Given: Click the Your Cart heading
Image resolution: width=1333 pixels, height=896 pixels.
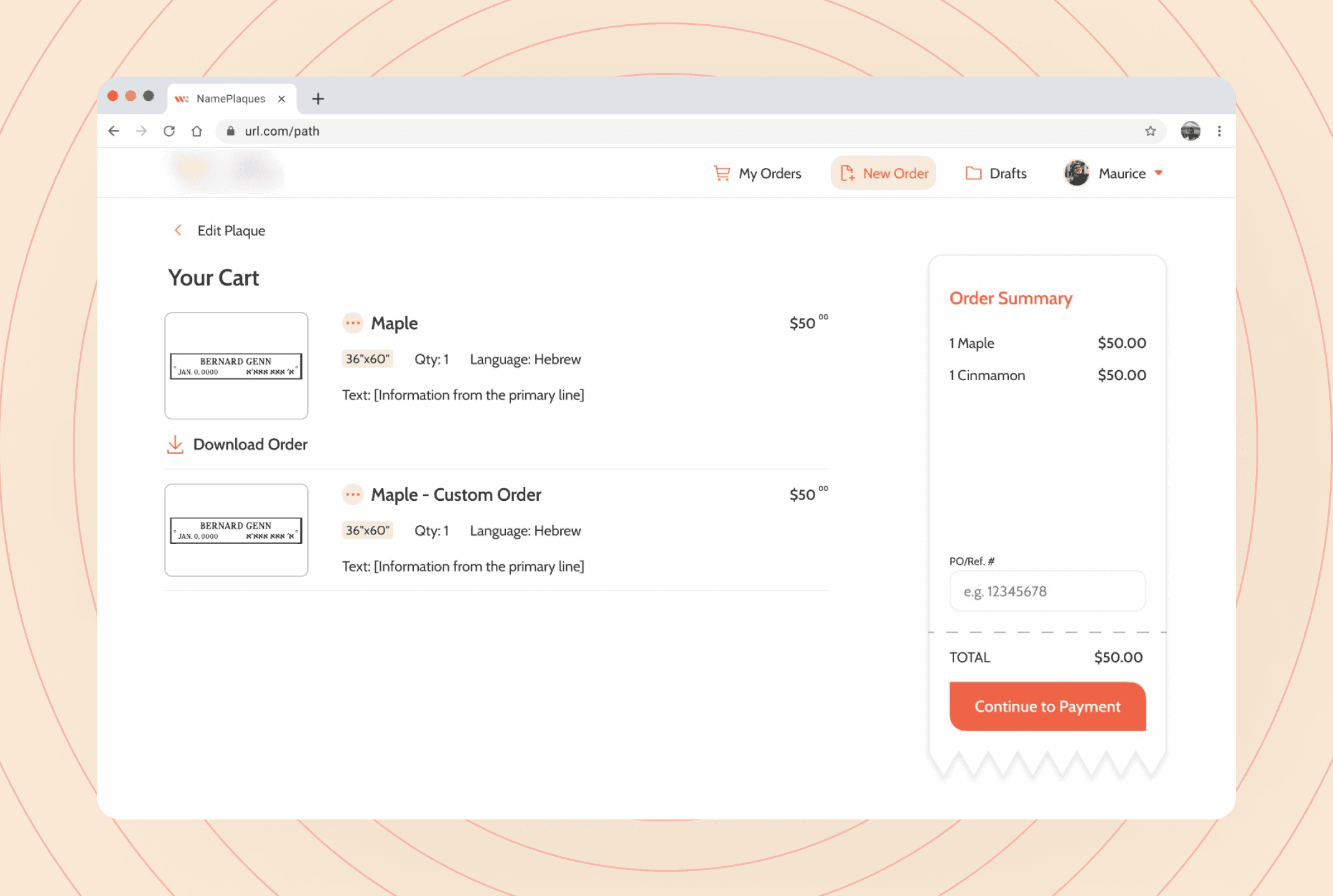Looking at the screenshot, I should pos(213,278).
